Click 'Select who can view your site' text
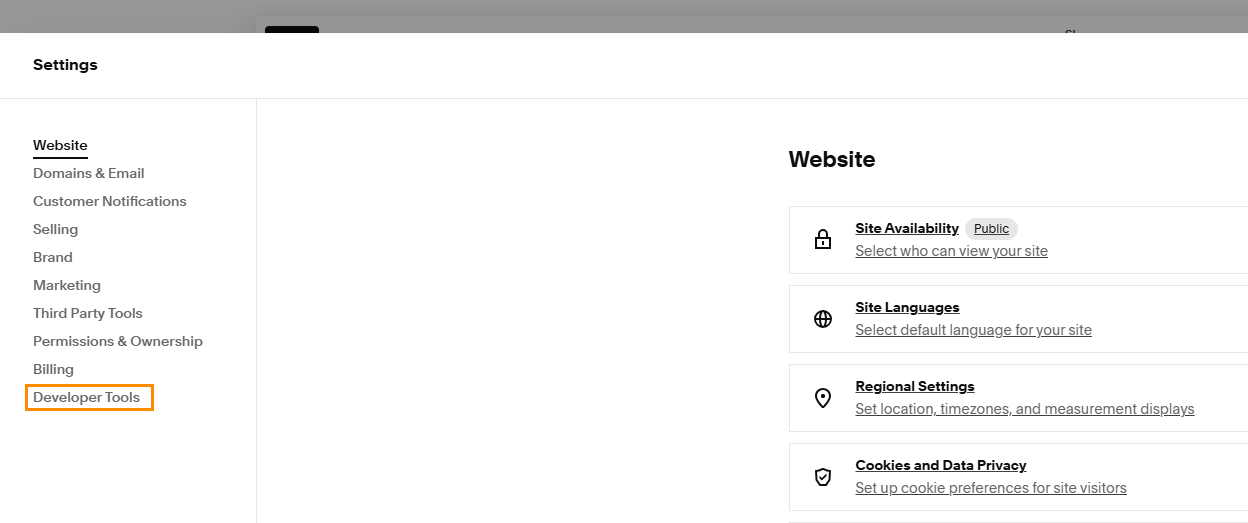The image size is (1248, 523). click(951, 251)
